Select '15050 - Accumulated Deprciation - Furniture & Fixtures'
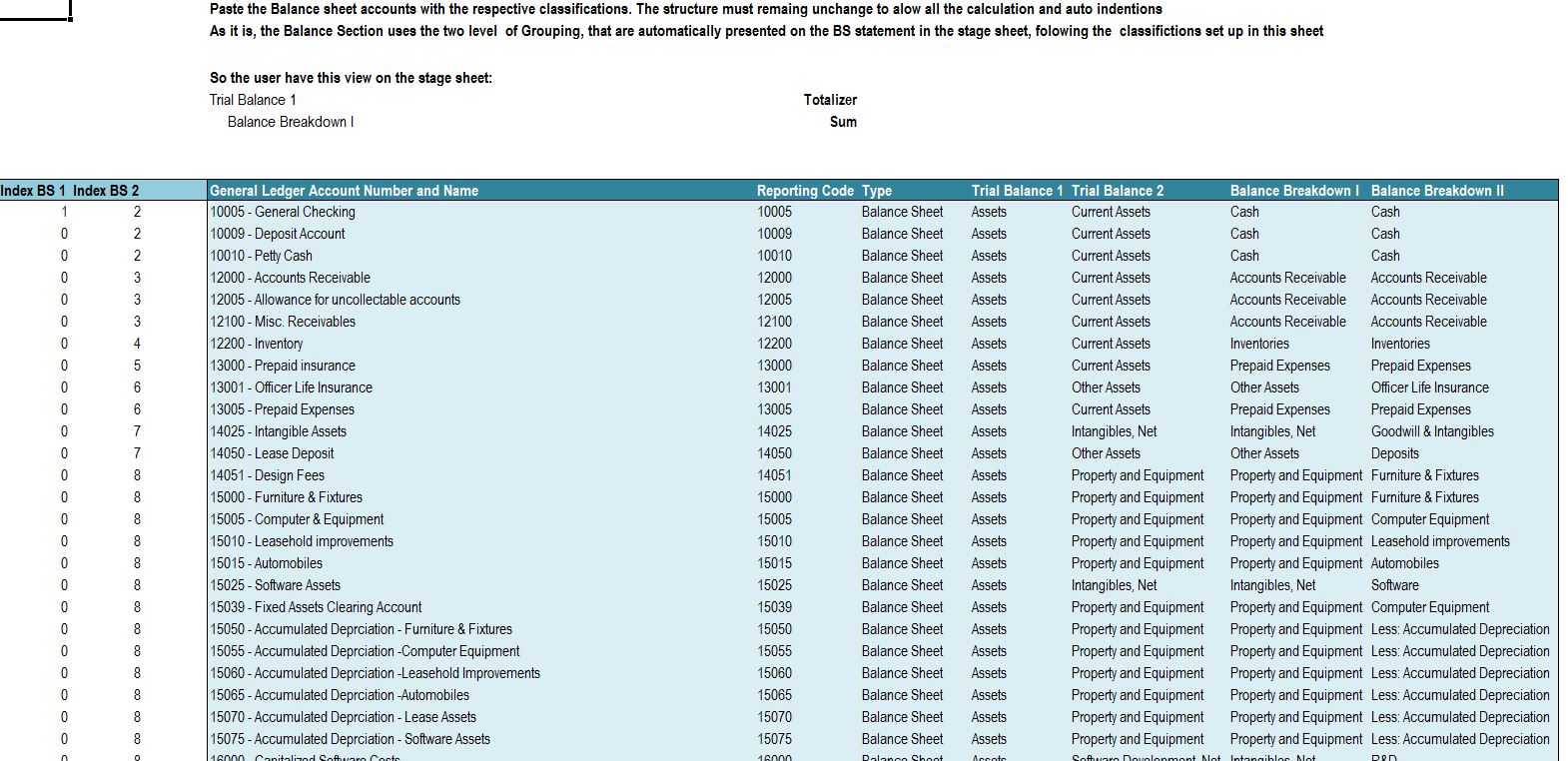The height and width of the screenshot is (761, 1568). point(361,629)
